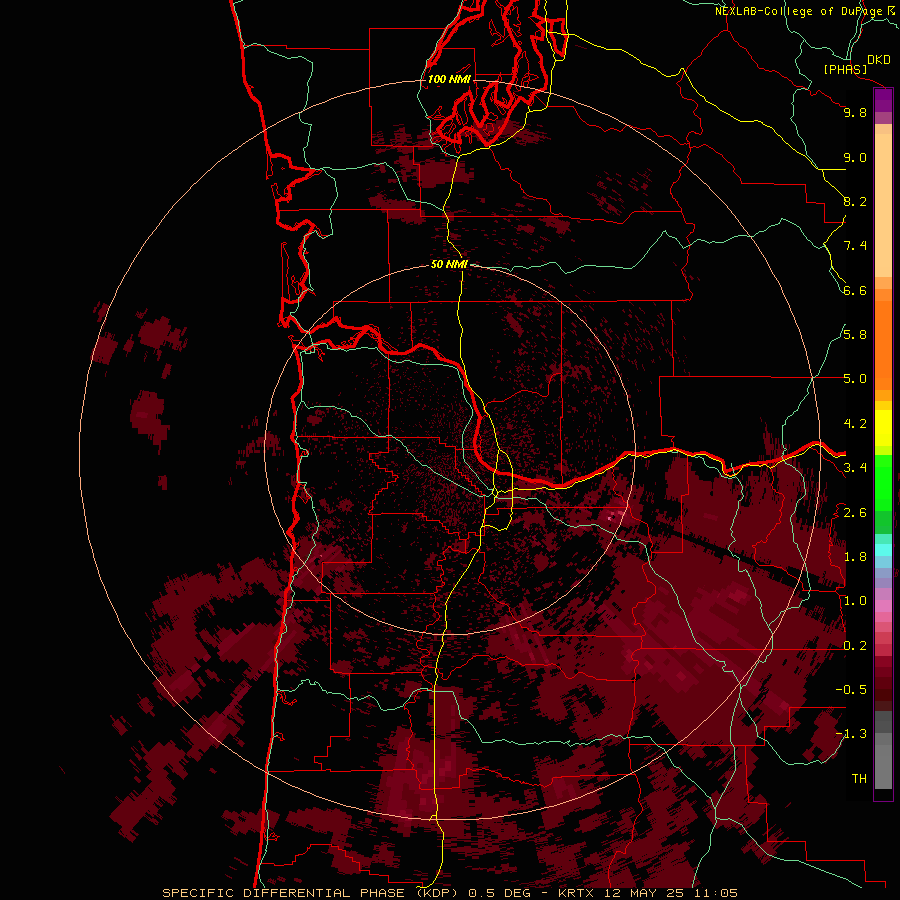Click the 5.0 value on the scale
This screenshot has width=900, height=900.
tap(855, 379)
